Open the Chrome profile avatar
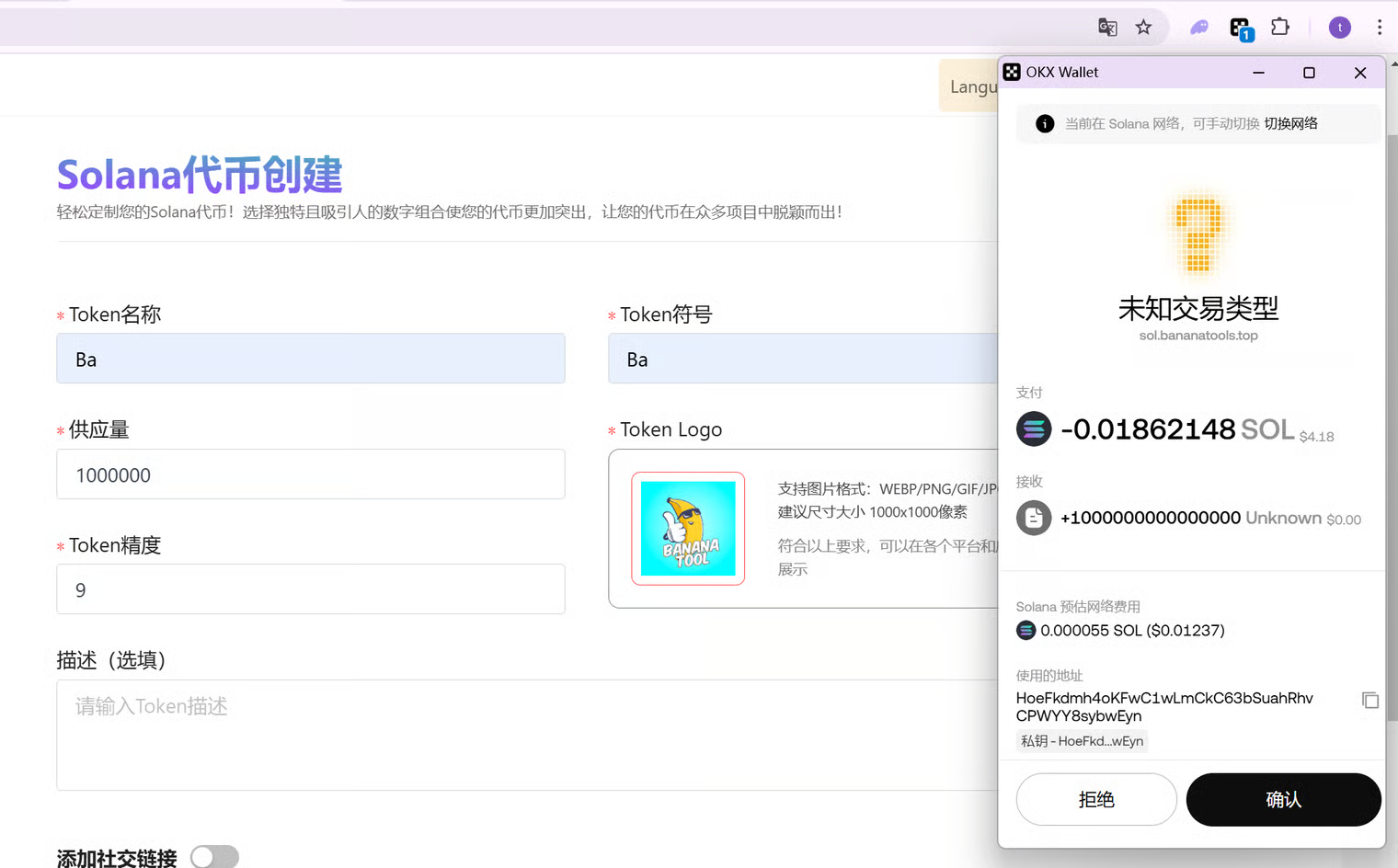The width and height of the screenshot is (1398, 868). point(1339,28)
